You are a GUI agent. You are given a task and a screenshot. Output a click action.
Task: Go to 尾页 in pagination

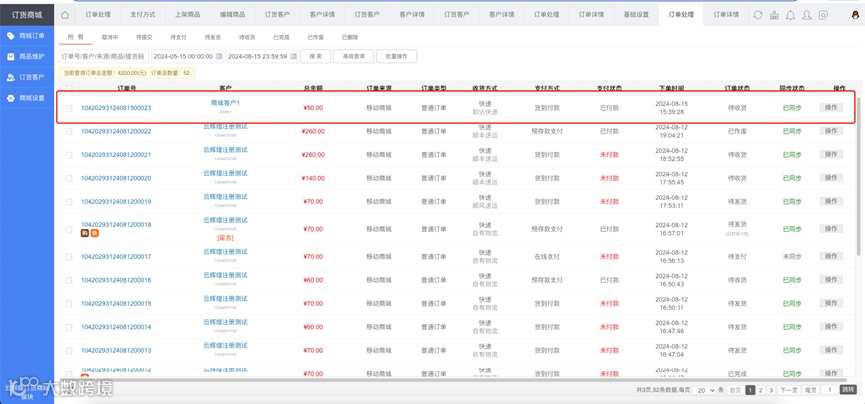pos(810,390)
